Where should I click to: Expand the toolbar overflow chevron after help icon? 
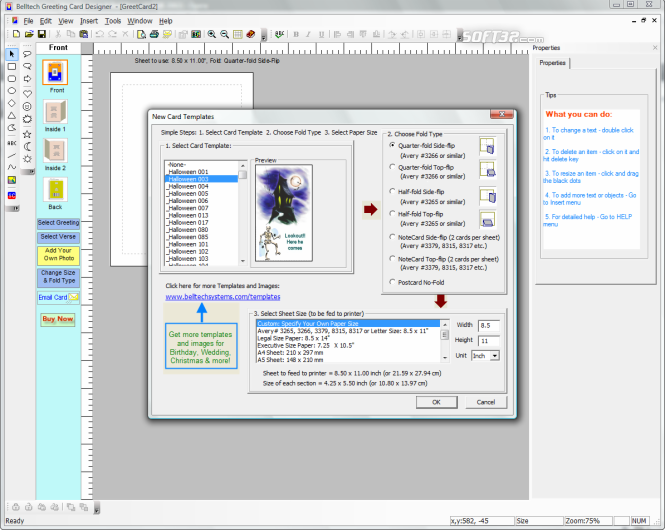(x=263, y=37)
